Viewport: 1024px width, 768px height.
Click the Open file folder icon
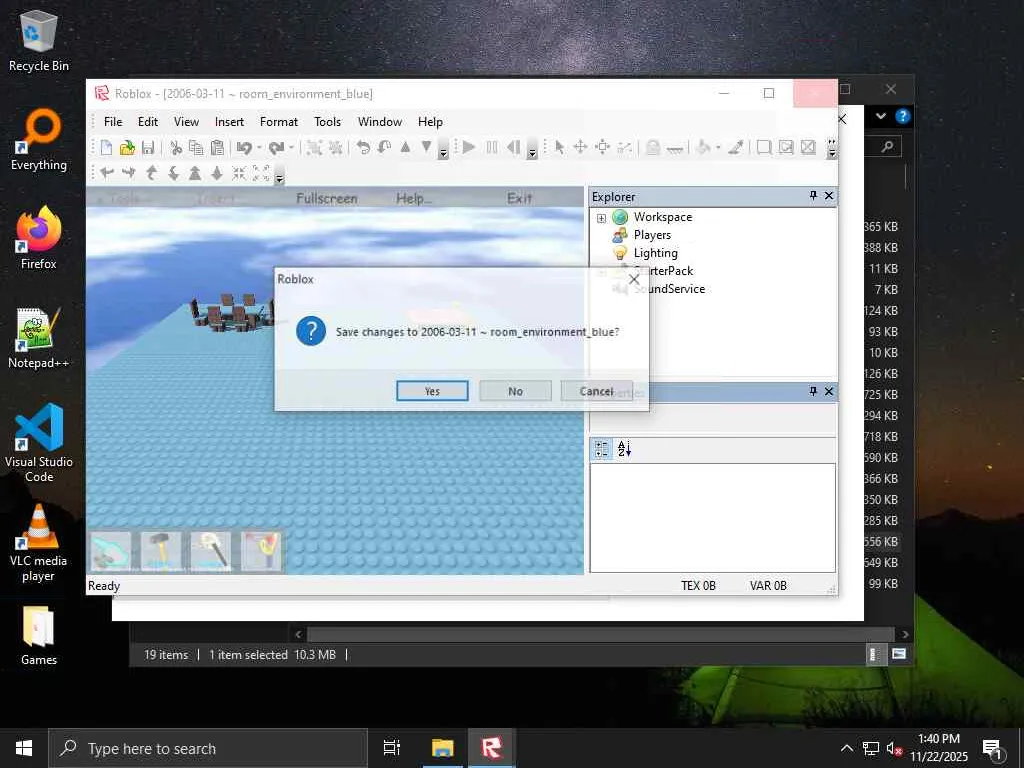click(127, 148)
